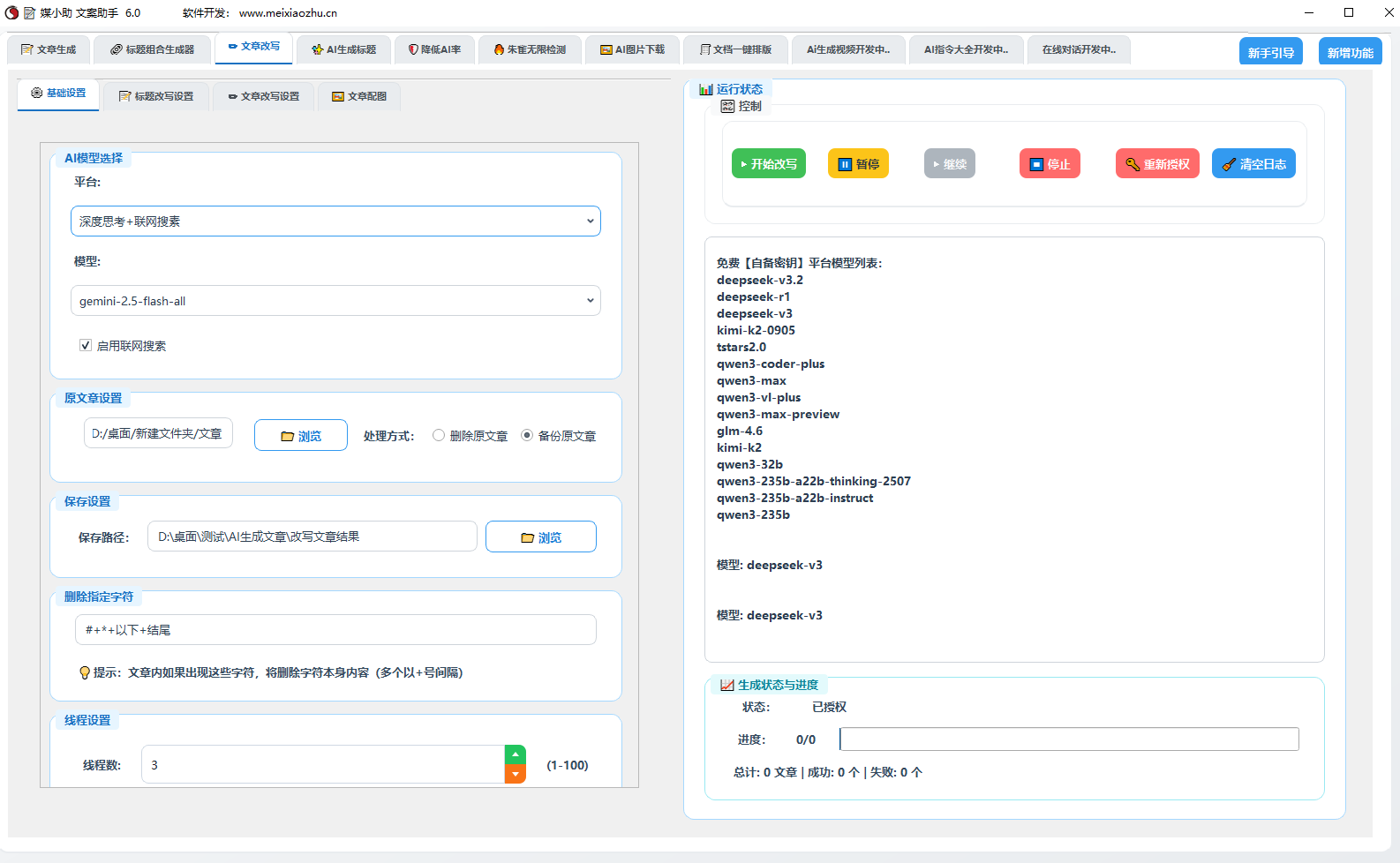The height and width of the screenshot is (863, 1400).
Task: Click the red 停止 stop button
Action: coord(1050,164)
